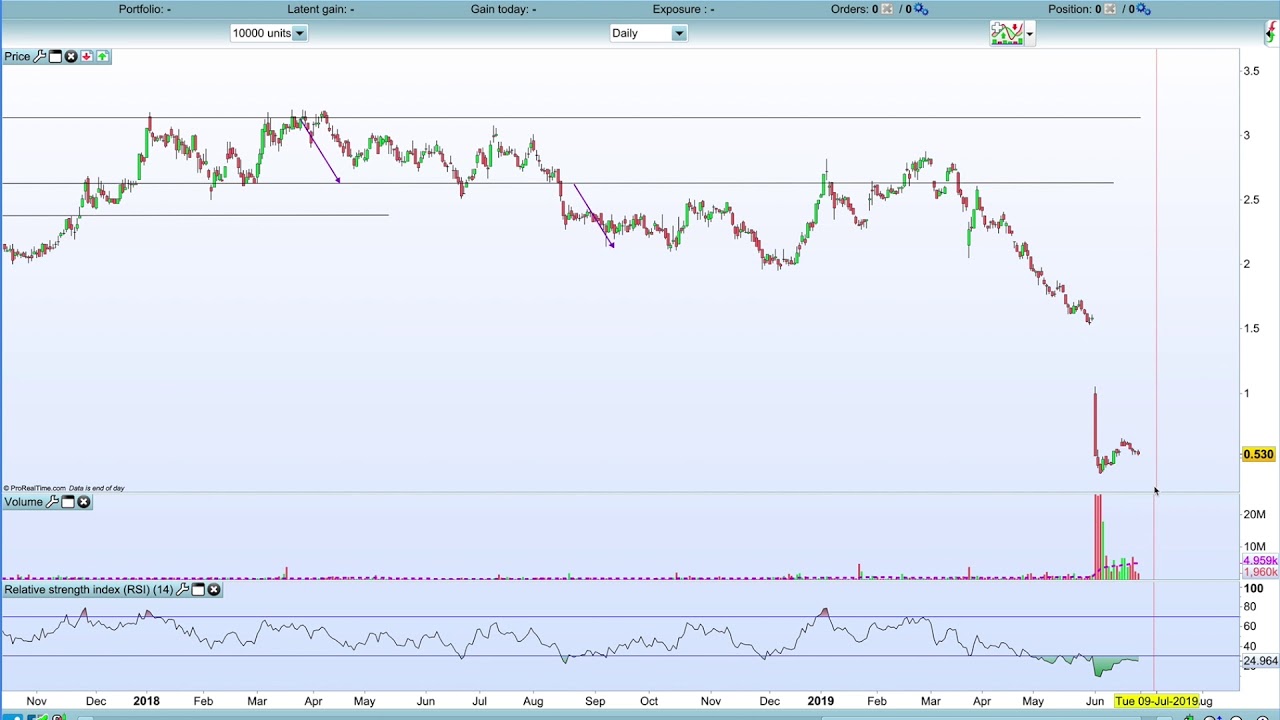Remove the Price panel with X icon
1280x720 pixels.
(71, 57)
